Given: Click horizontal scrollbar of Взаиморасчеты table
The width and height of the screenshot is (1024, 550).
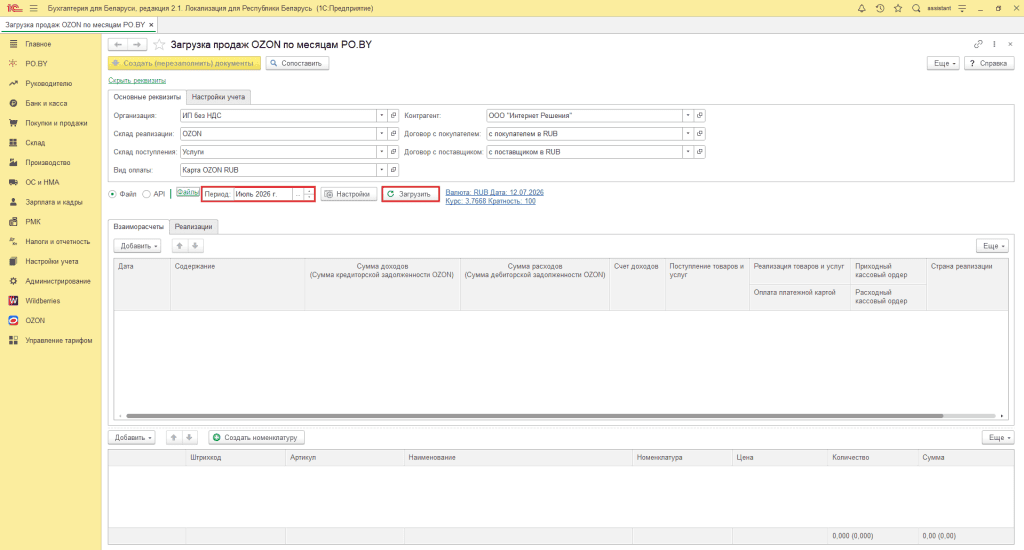Looking at the screenshot, I should coord(534,415).
